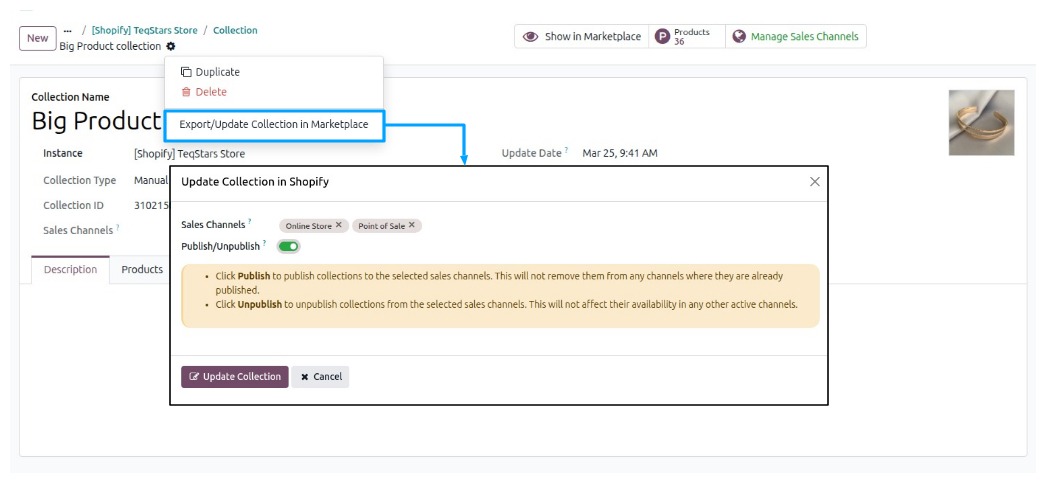Click the Sales Channels tag field in dialog

point(547,225)
